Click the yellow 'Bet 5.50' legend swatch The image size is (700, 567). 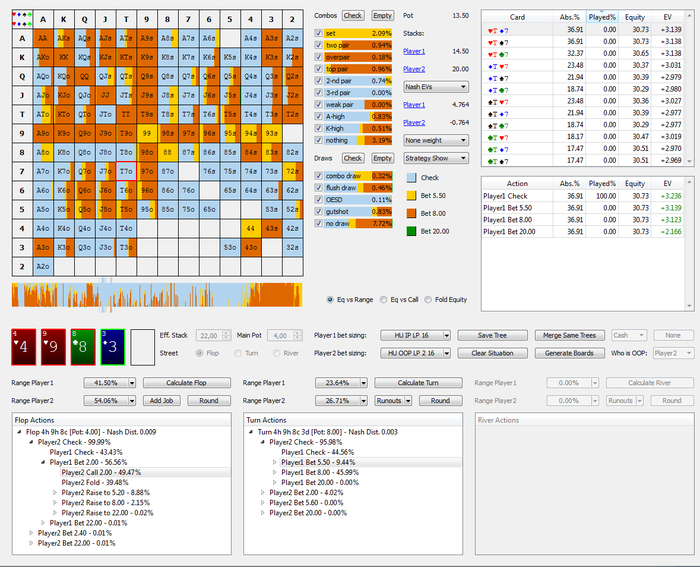tap(411, 196)
